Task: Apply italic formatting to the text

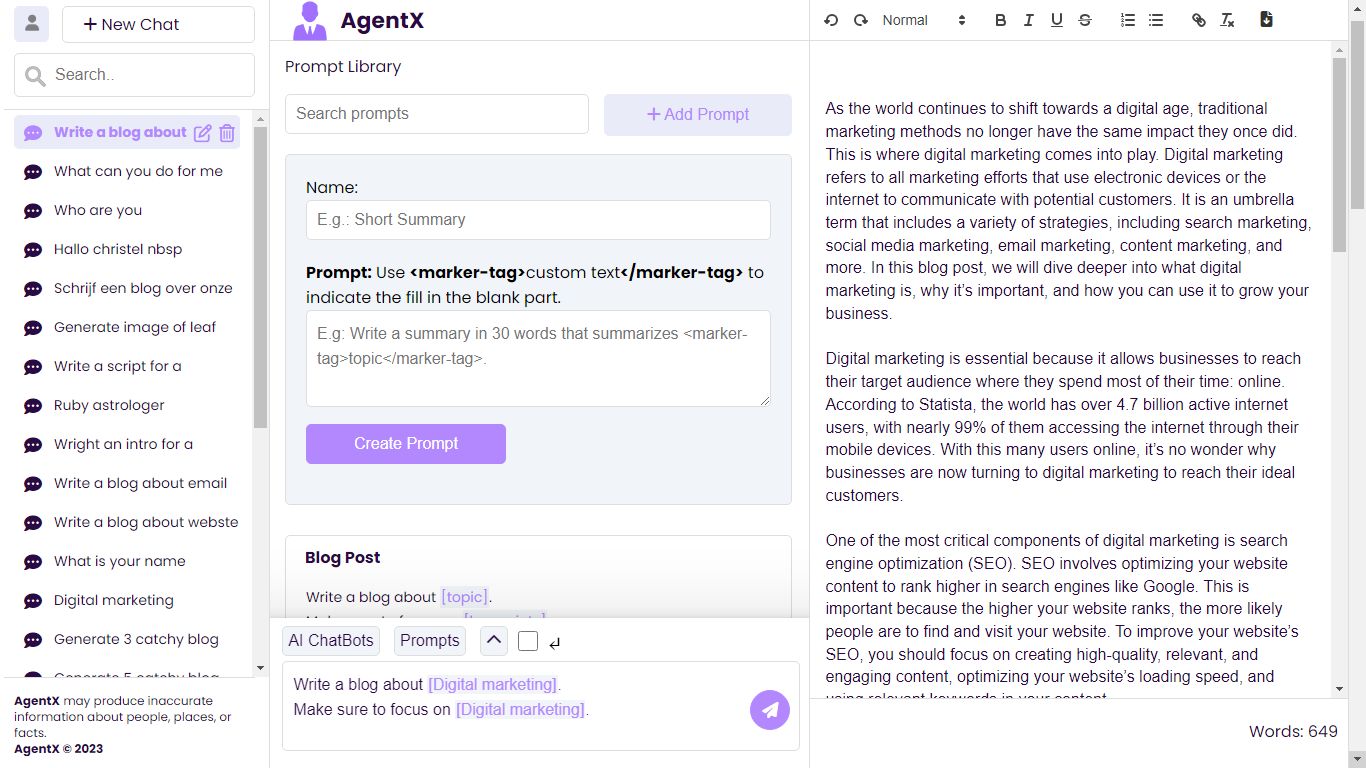Action: tap(1028, 19)
